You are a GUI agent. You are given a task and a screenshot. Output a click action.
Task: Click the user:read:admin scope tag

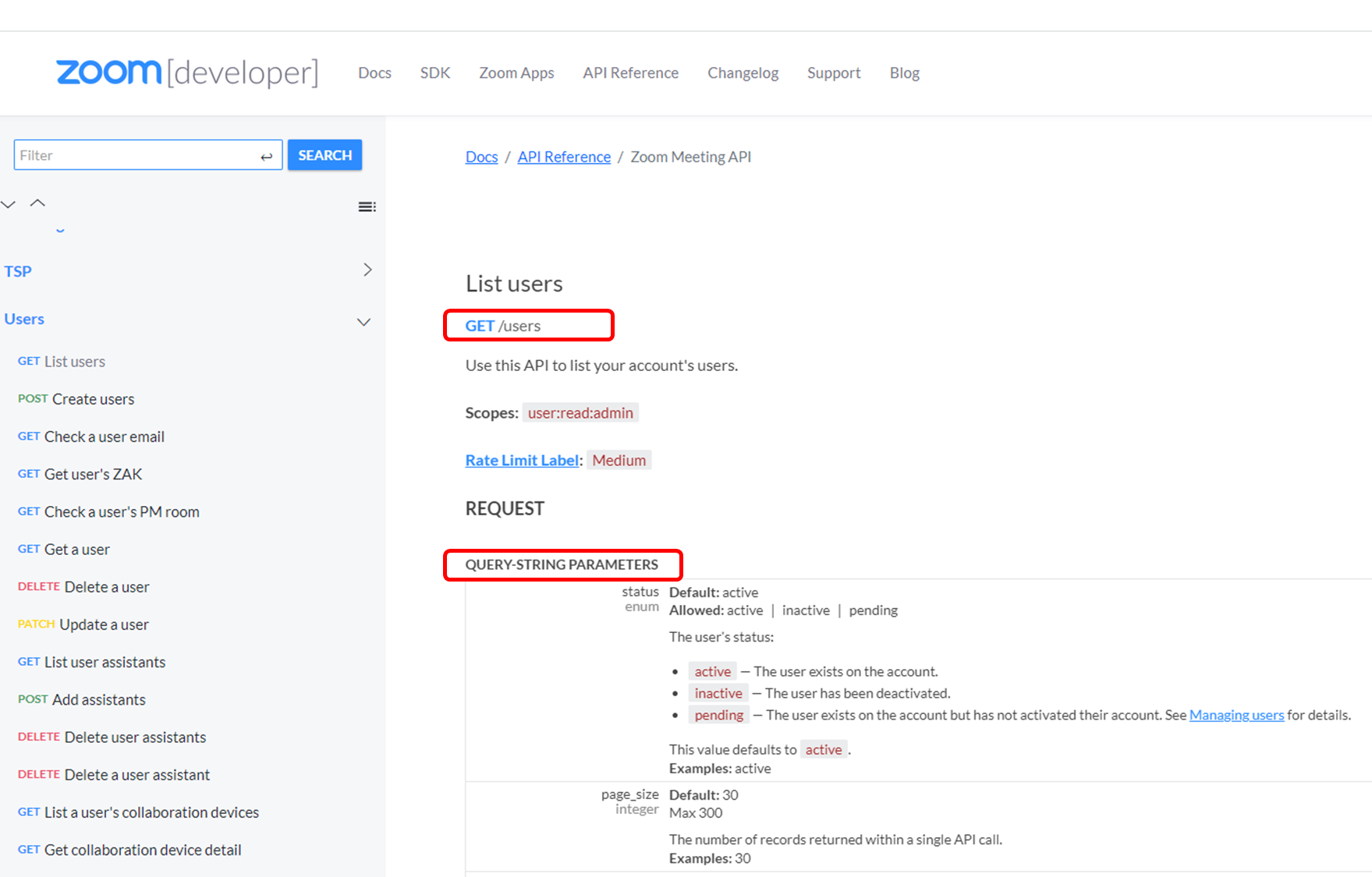[580, 413]
